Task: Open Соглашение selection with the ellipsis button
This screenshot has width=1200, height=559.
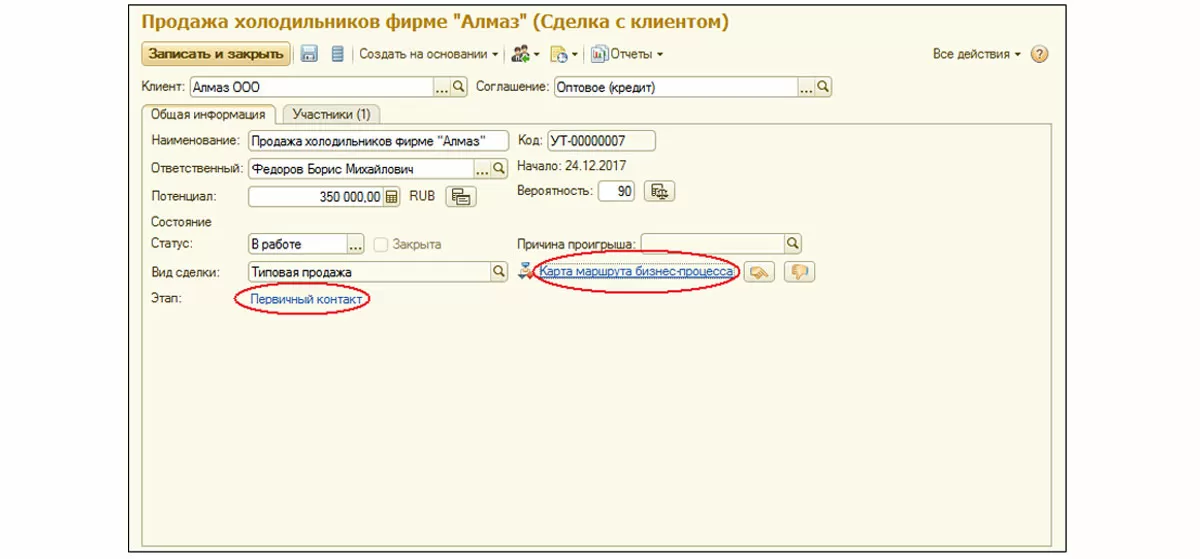Action: (806, 88)
